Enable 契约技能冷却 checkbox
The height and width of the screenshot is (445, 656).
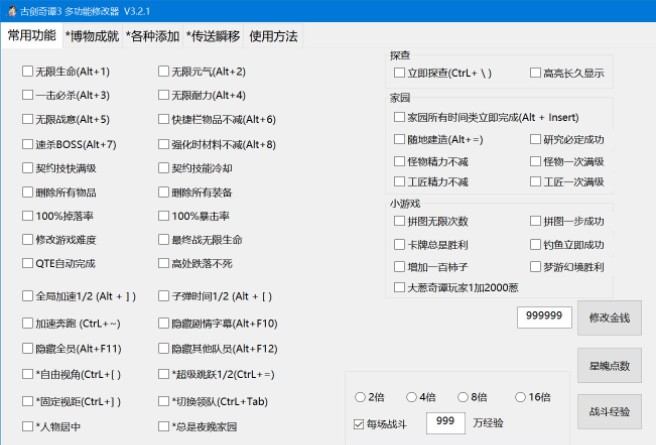[164, 168]
